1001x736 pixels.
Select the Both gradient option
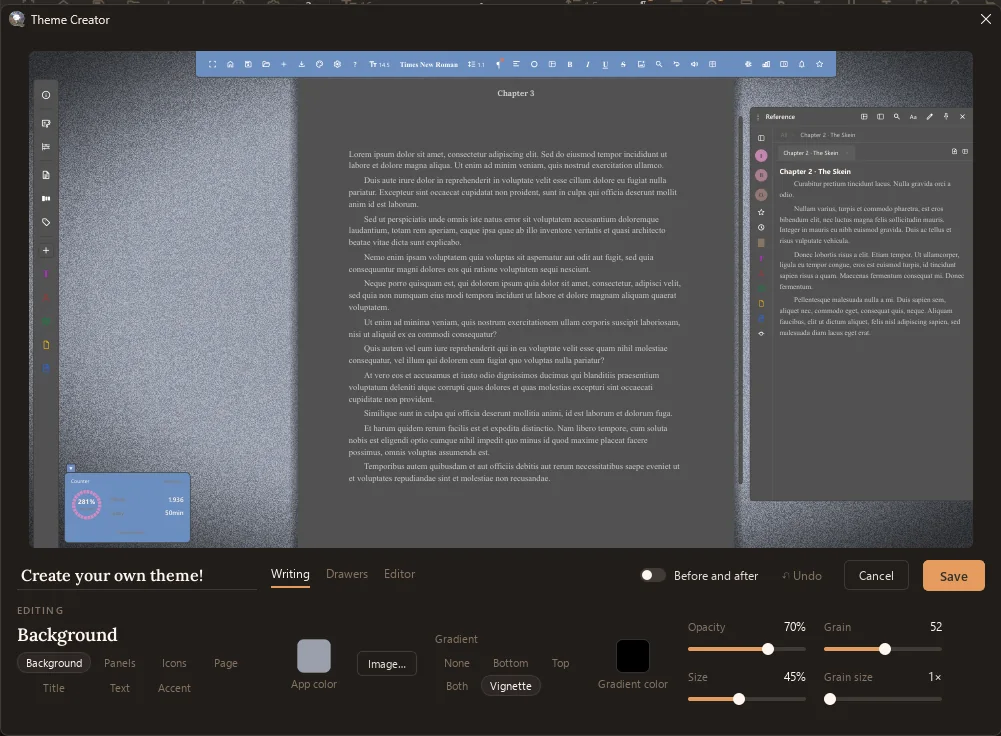[456, 686]
